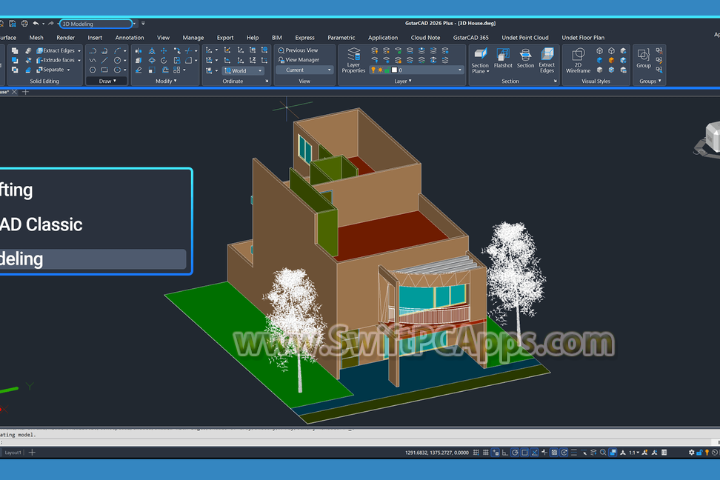720x480 pixels.
Task: Click the Union solid icon in Solid Editing
Action: click(15, 51)
